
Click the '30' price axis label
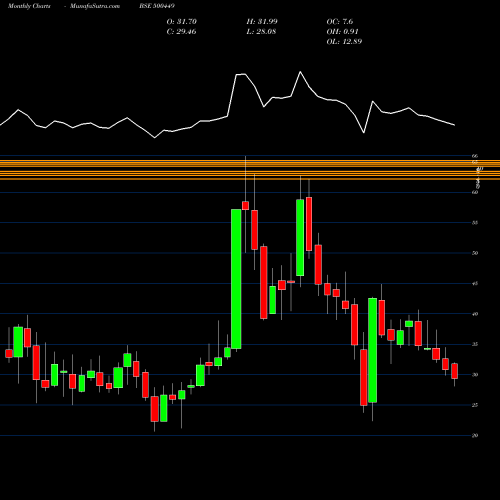[475, 375]
